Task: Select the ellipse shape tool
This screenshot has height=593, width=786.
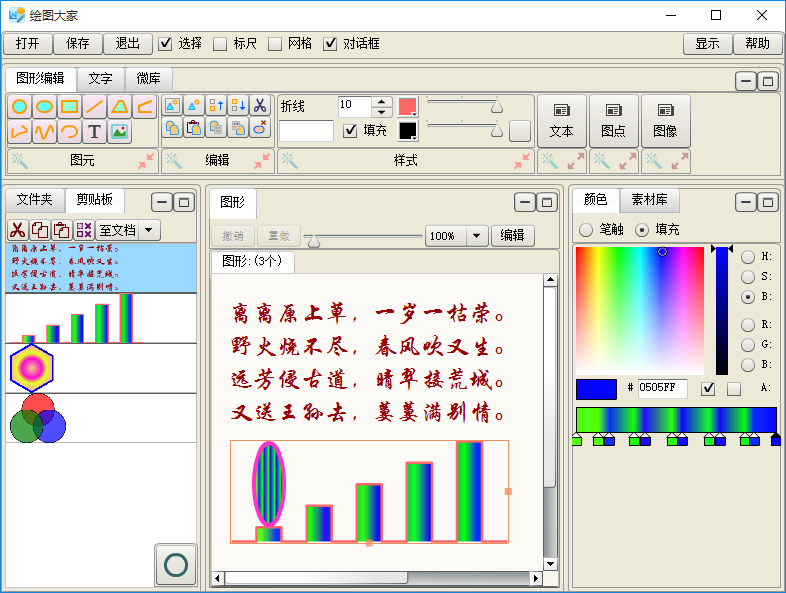Action: coord(45,106)
